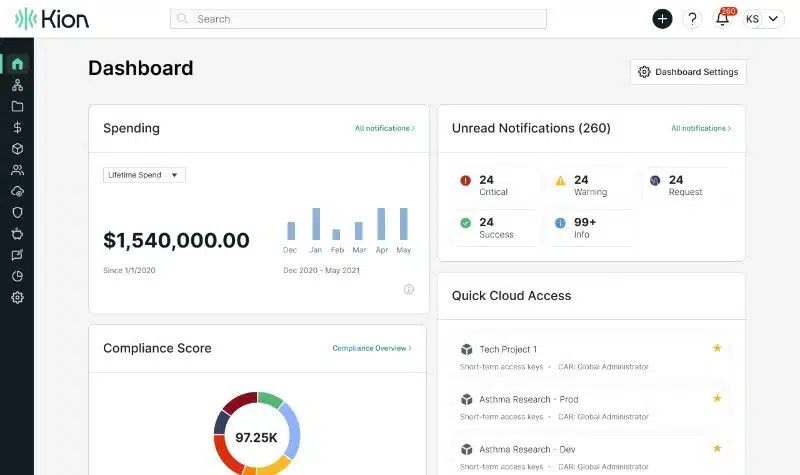Open the dollar sign financials sidebar icon

click(17, 128)
